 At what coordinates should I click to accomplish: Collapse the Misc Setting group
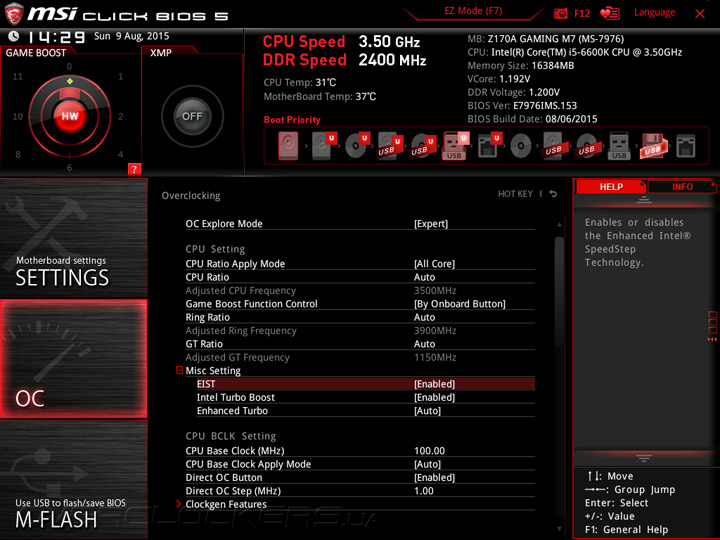tap(180, 370)
